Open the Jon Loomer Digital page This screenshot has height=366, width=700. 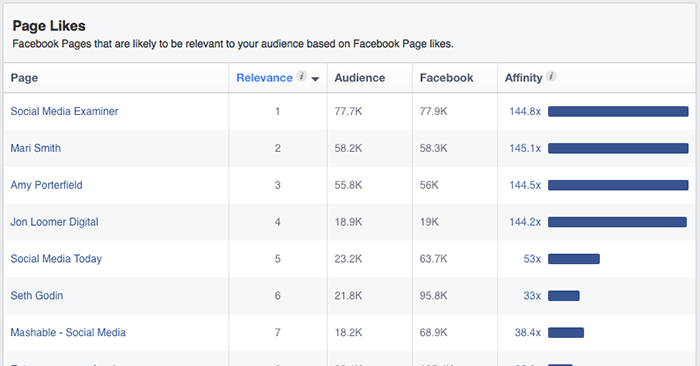[54, 222]
